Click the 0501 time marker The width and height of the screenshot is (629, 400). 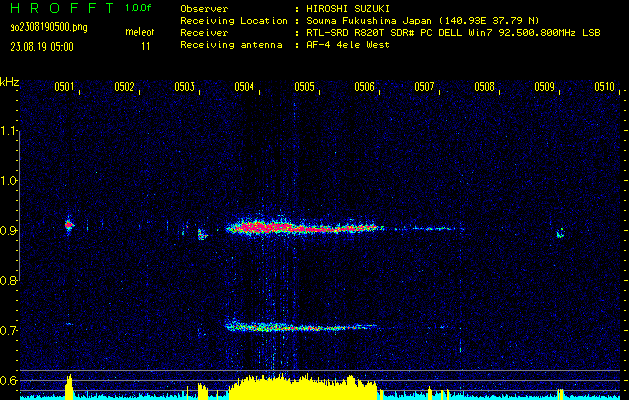point(64,87)
